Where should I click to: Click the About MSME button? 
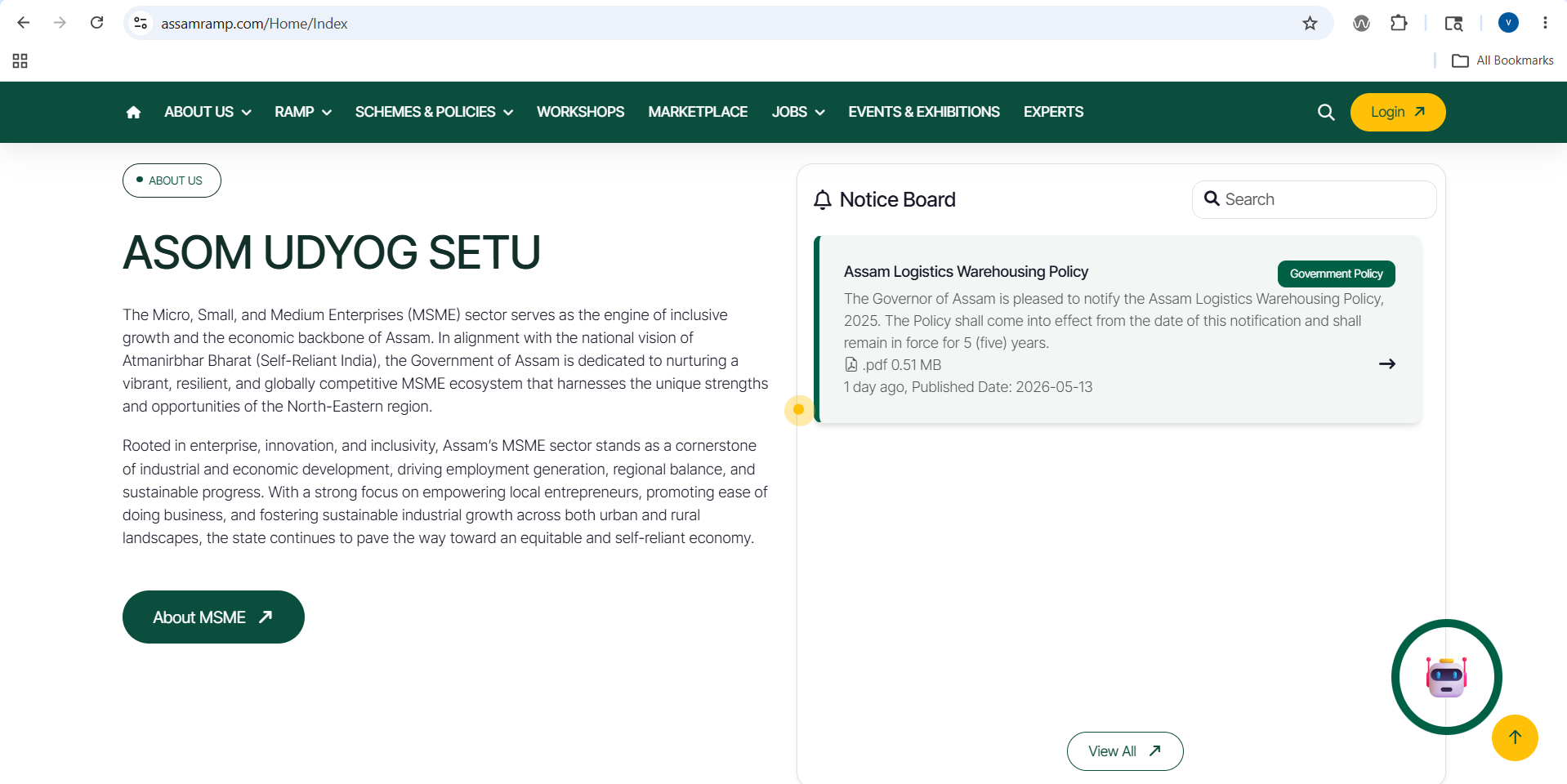[x=213, y=617]
